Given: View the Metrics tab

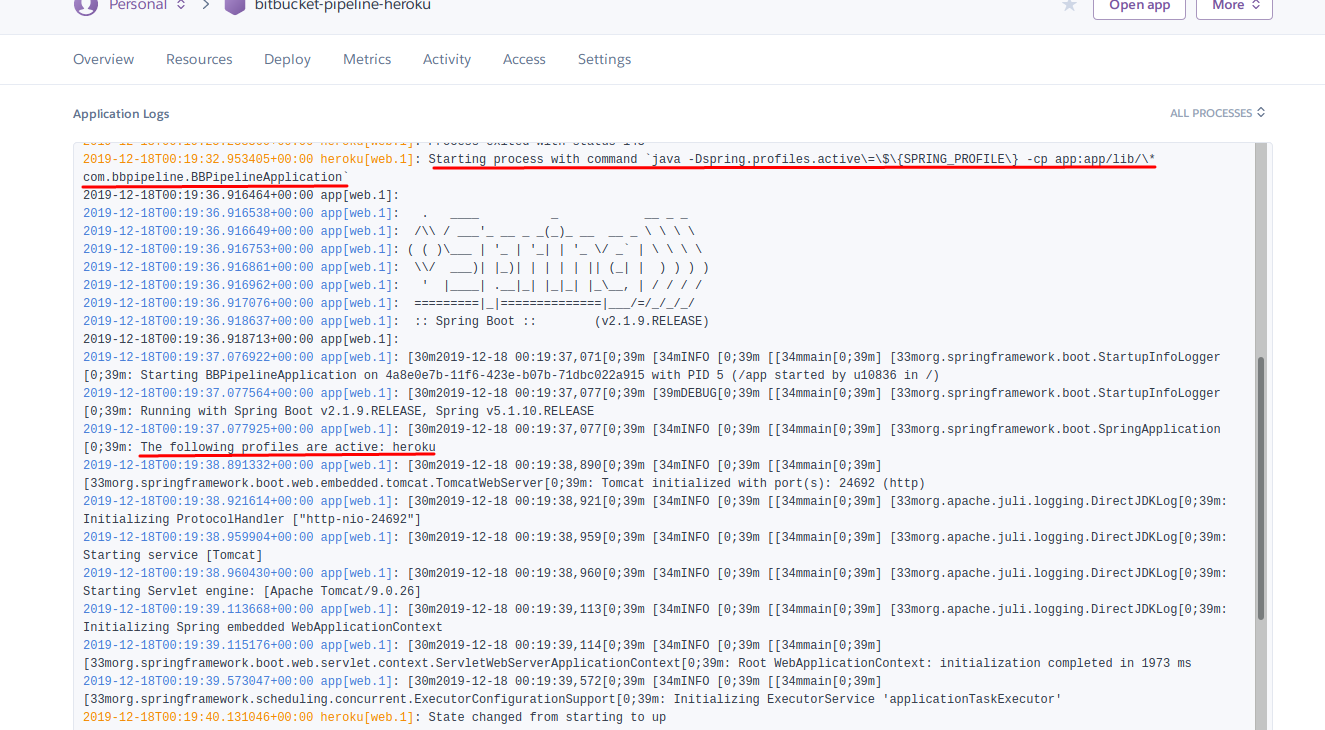Looking at the screenshot, I should point(366,59).
